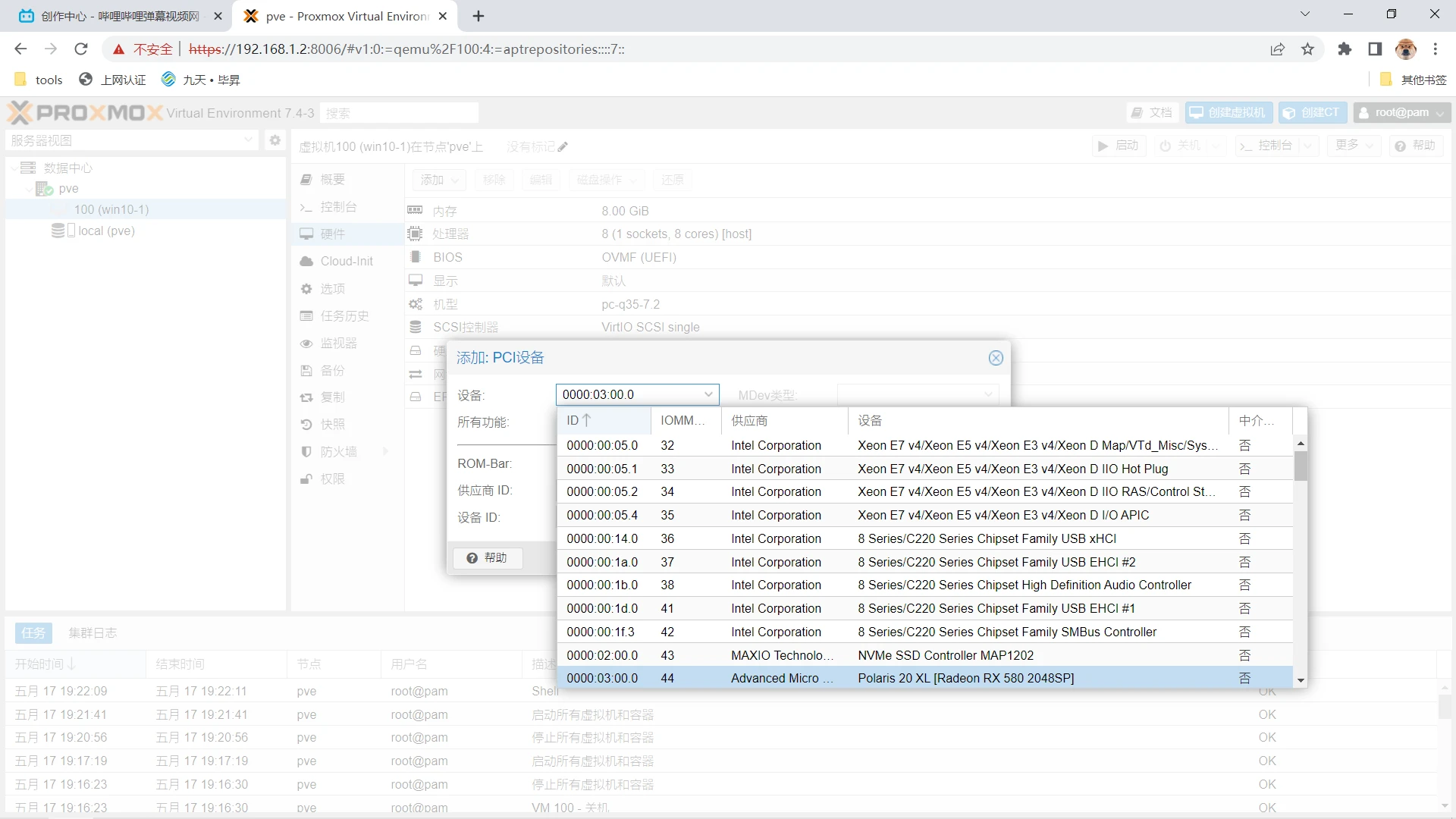Click the IOMMU group column header

pos(685,420)
